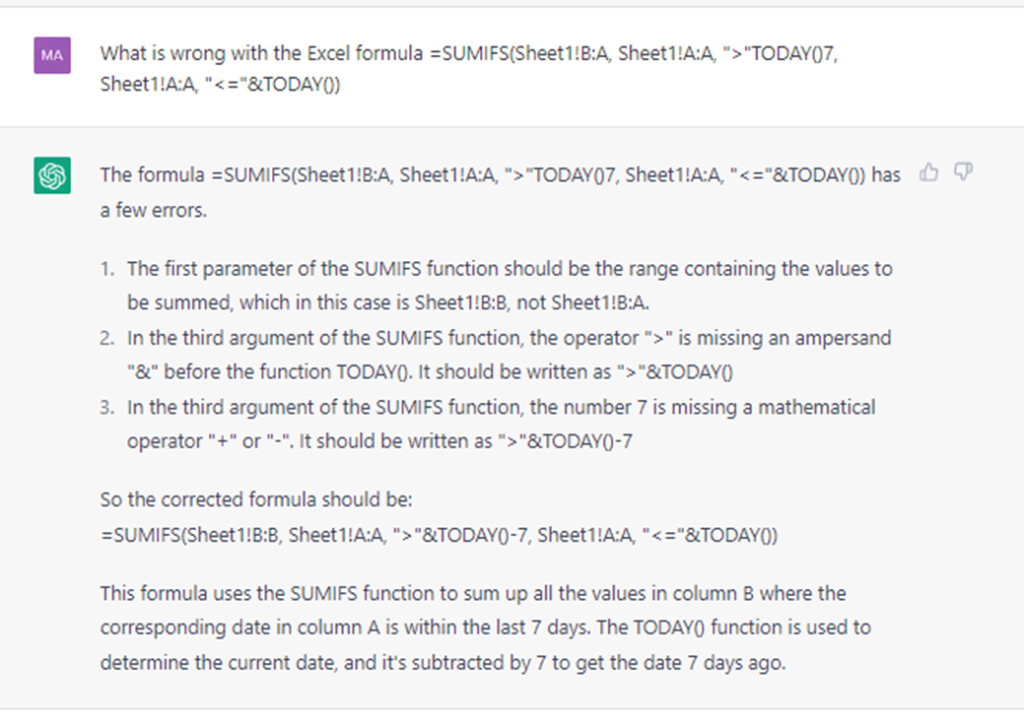Click the corrected =SUMIFS(Sheet1!B:B formula line
The height and width of the screenshot is (728, 1024).
pyautogui.click(x=439, y=535)
